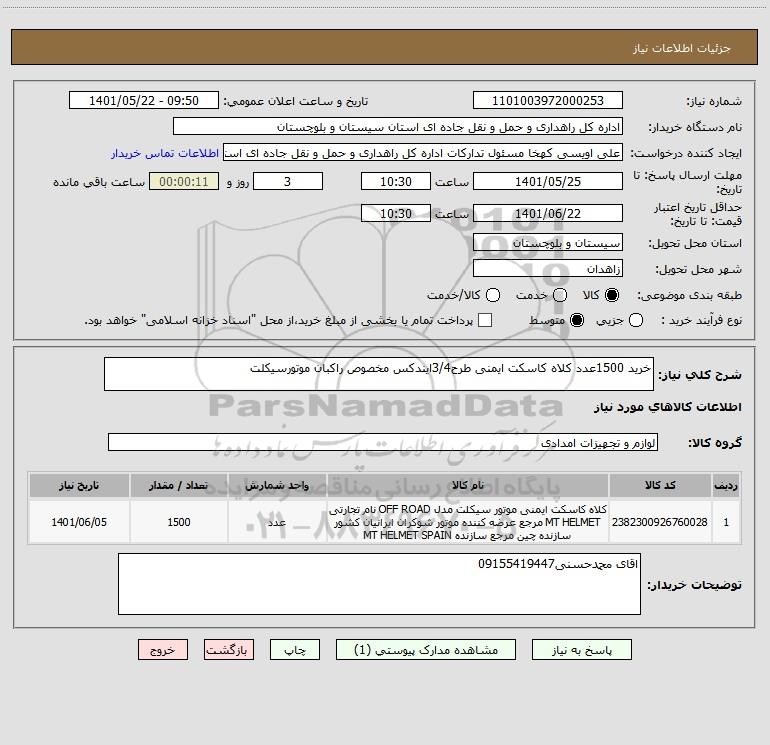Click the ردیف column header
This screenshot has width=770, height=745.
coord(726,485)
